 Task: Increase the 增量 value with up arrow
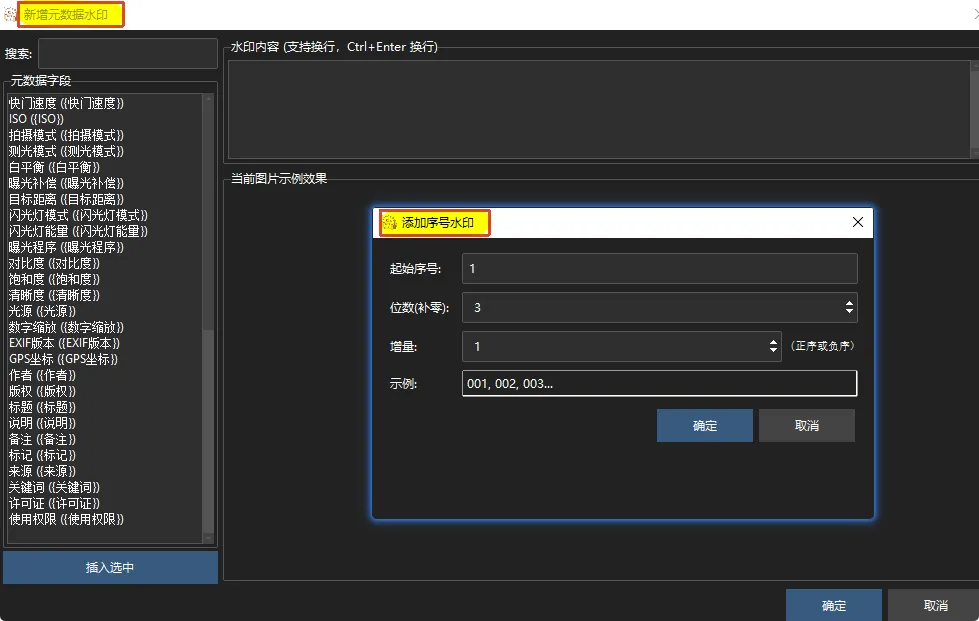coord(773,342)
